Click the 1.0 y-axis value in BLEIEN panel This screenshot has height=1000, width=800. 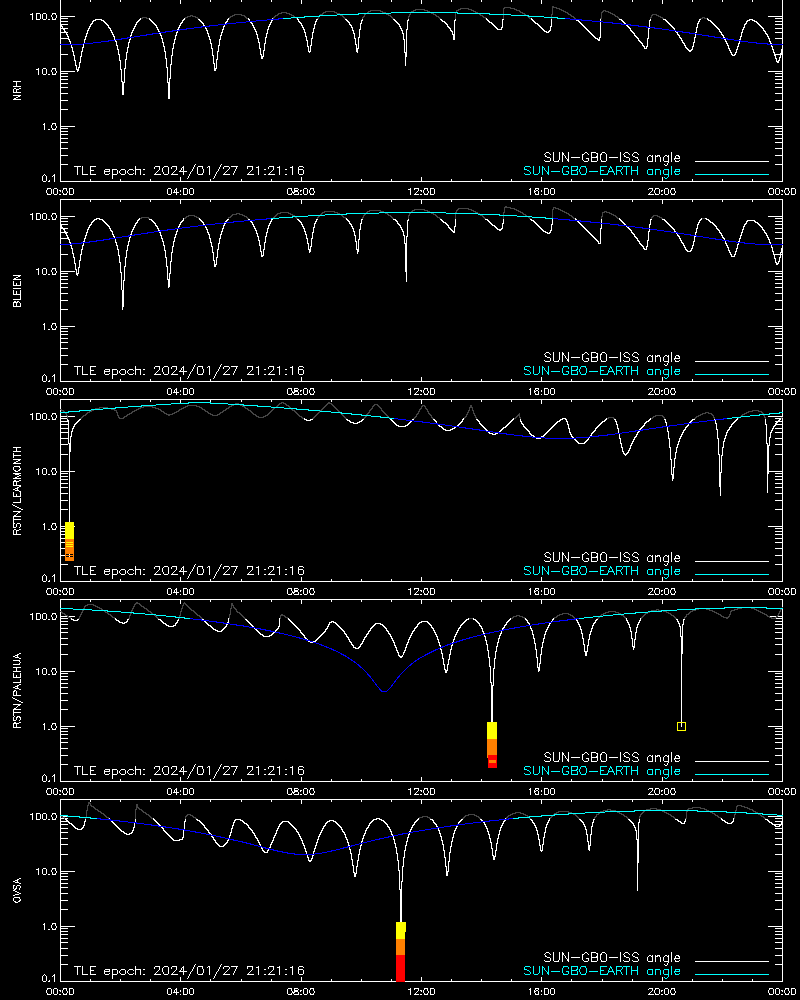[48, 327]
